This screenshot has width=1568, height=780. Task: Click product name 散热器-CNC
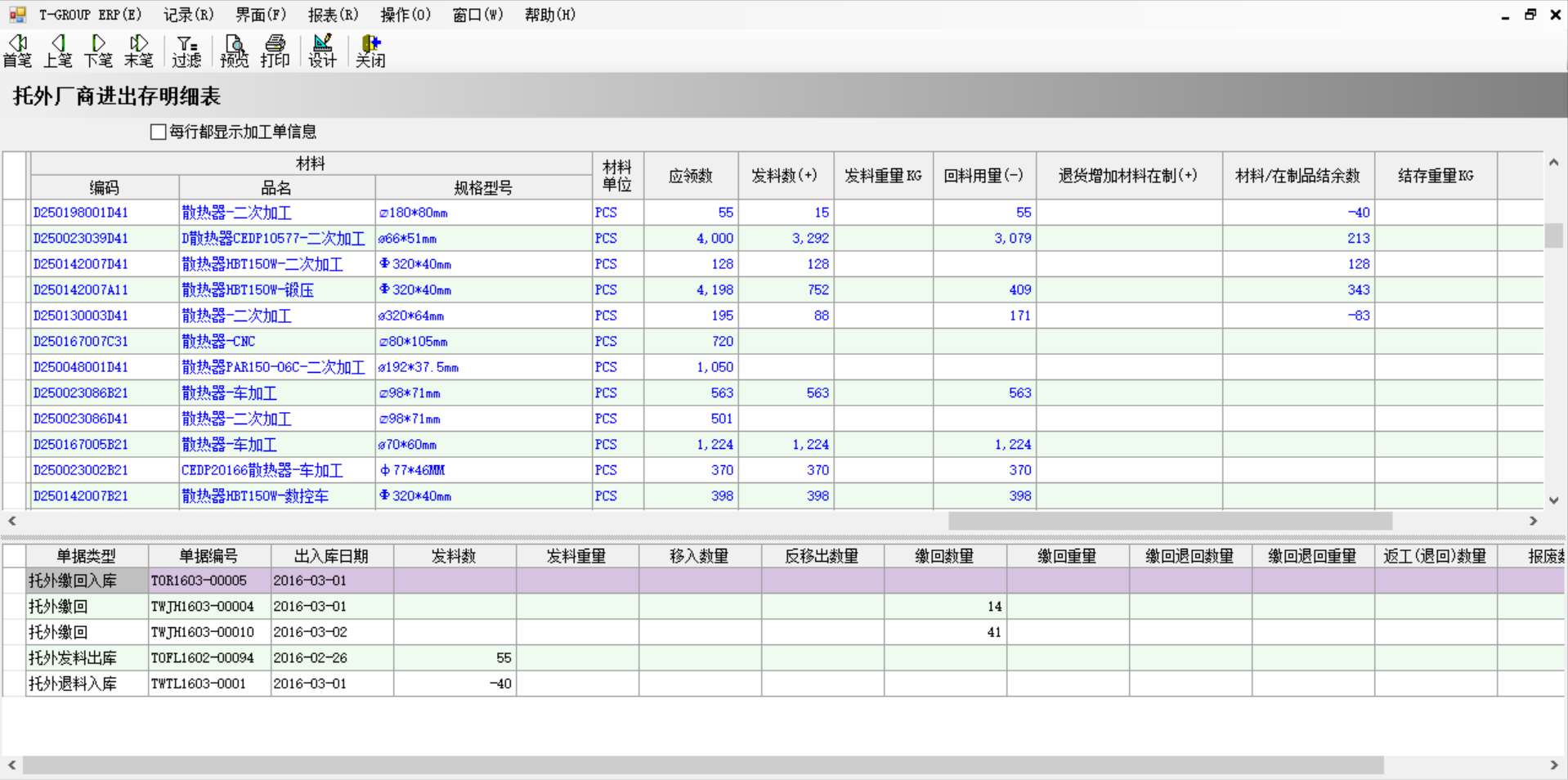click(x=218, y=341)
